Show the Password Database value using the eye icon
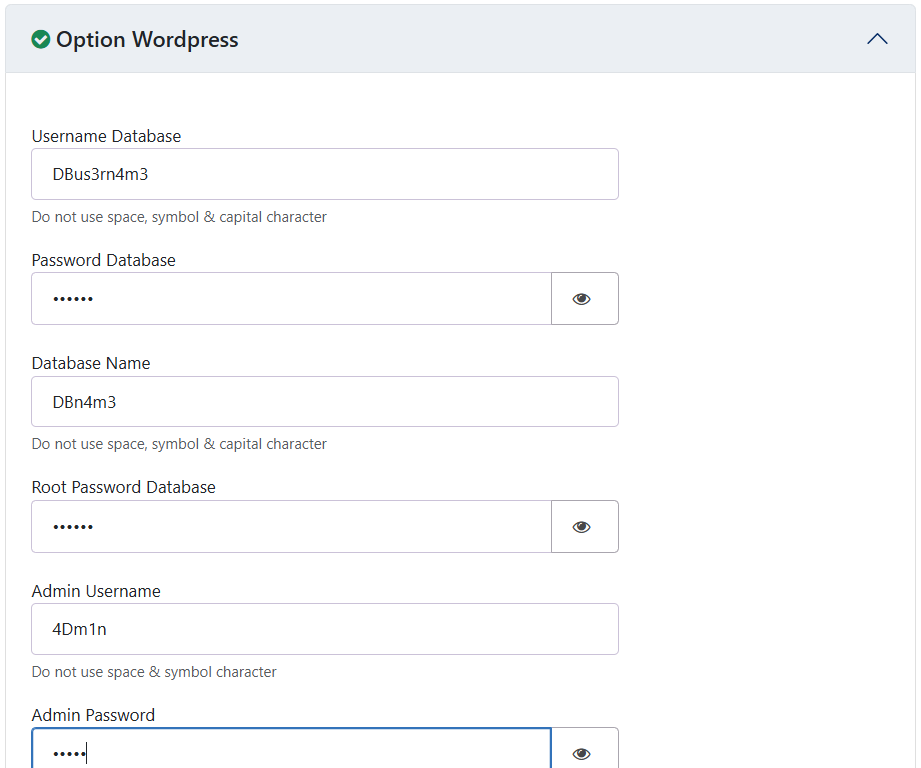 582,299
